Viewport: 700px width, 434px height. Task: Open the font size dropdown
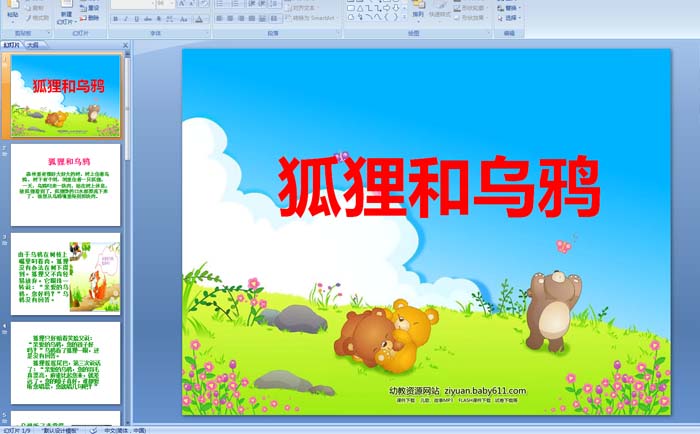click(166, 4)
